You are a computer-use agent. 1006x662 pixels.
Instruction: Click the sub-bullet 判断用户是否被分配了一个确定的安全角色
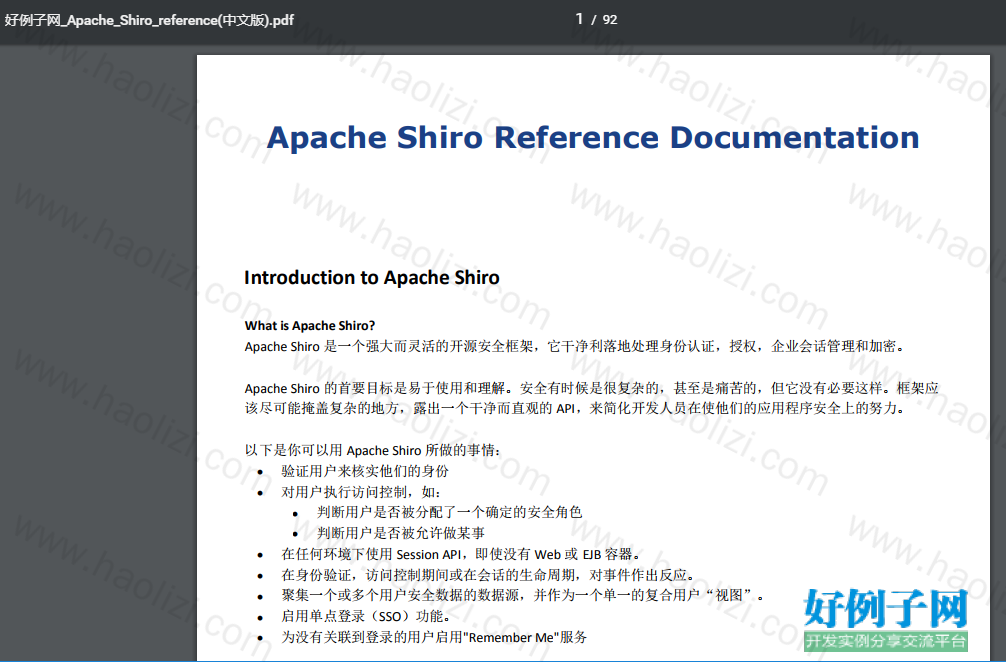(449, 512)
